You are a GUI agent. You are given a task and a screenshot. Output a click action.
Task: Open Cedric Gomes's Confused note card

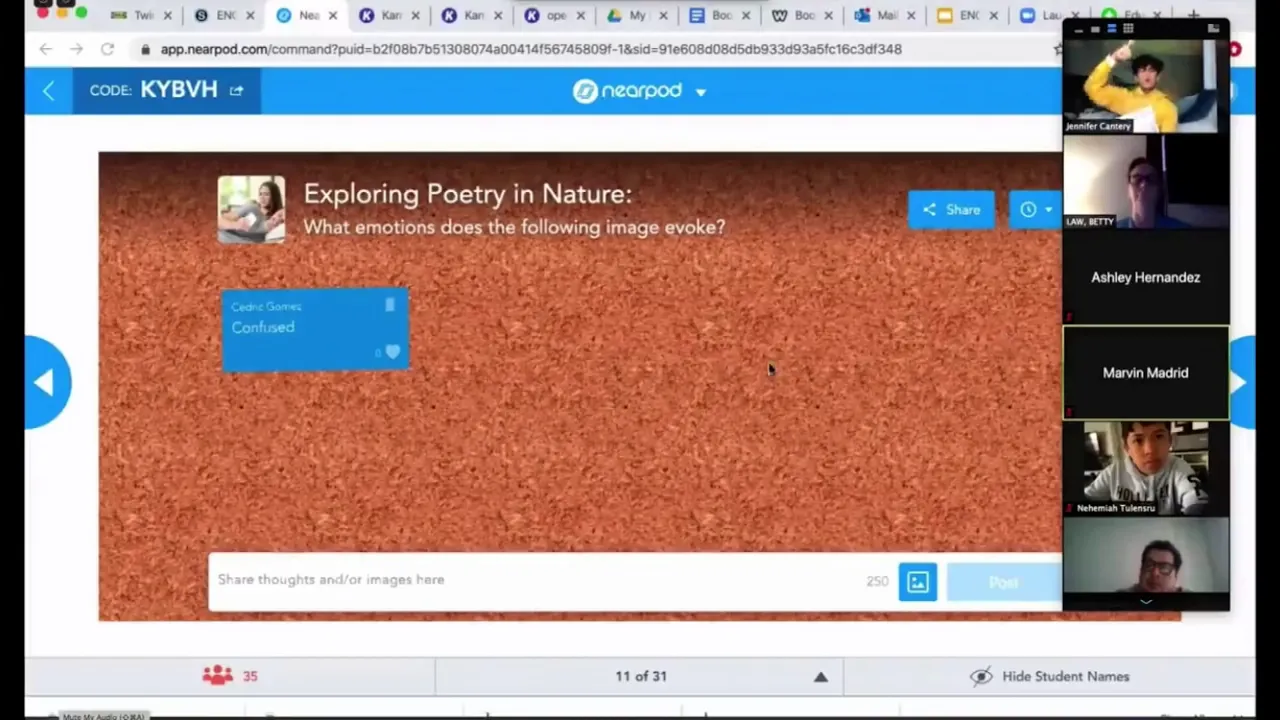coord(315,330)
